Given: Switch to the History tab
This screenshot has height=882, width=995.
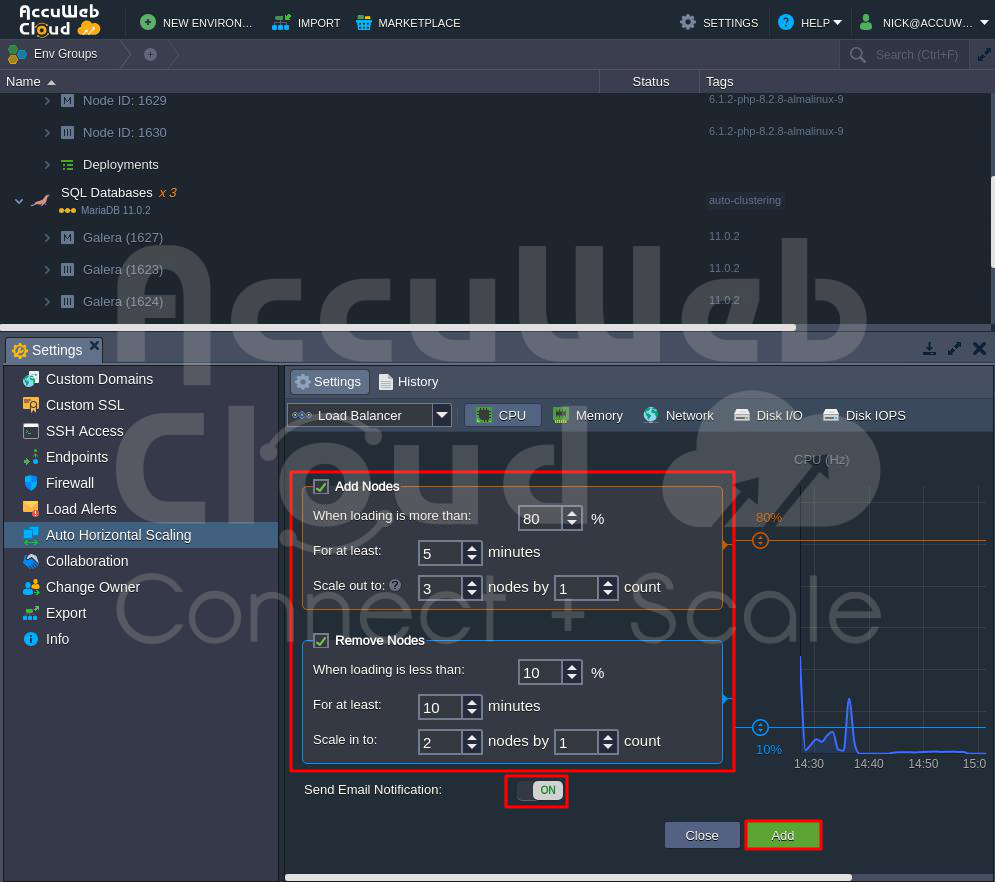Looking at the screenshot, I should point(408,381).
